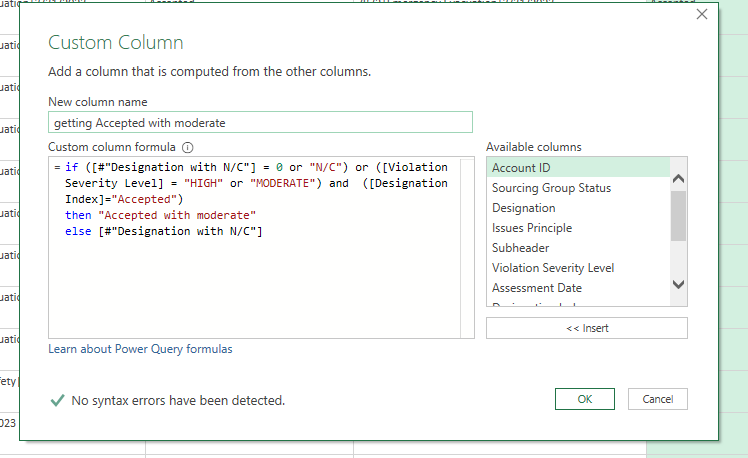This screenshot has width=748, height=458.
Task: Click the "else" keyword in the formula
Action: pos(78,231)
